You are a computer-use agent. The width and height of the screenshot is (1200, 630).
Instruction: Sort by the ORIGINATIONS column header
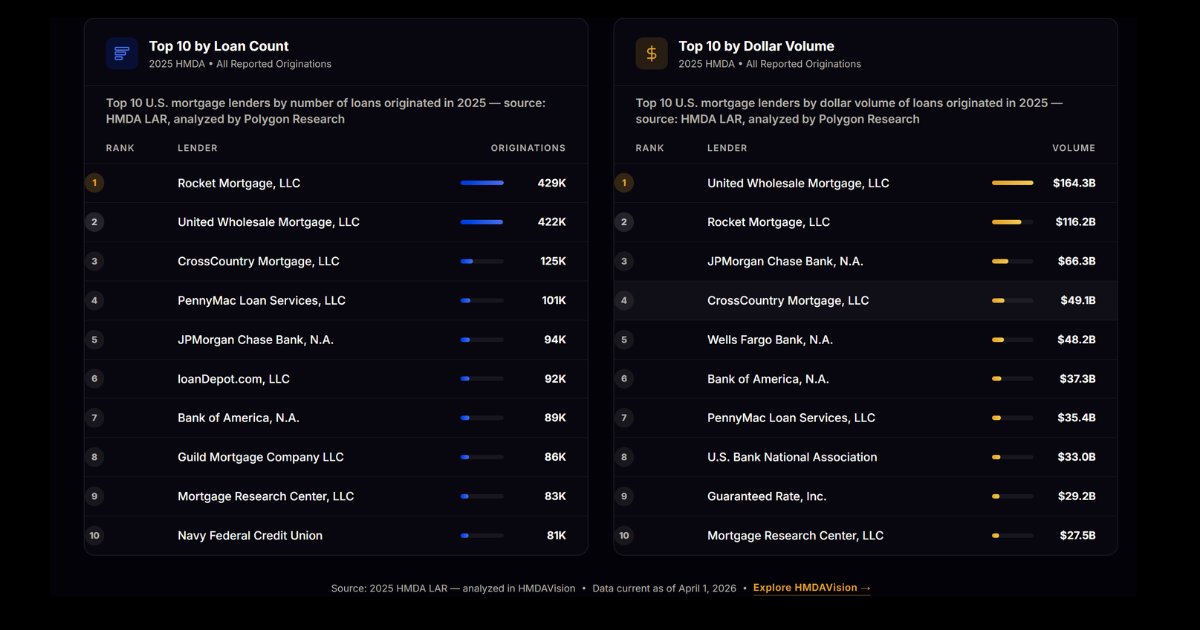(528, 147)
